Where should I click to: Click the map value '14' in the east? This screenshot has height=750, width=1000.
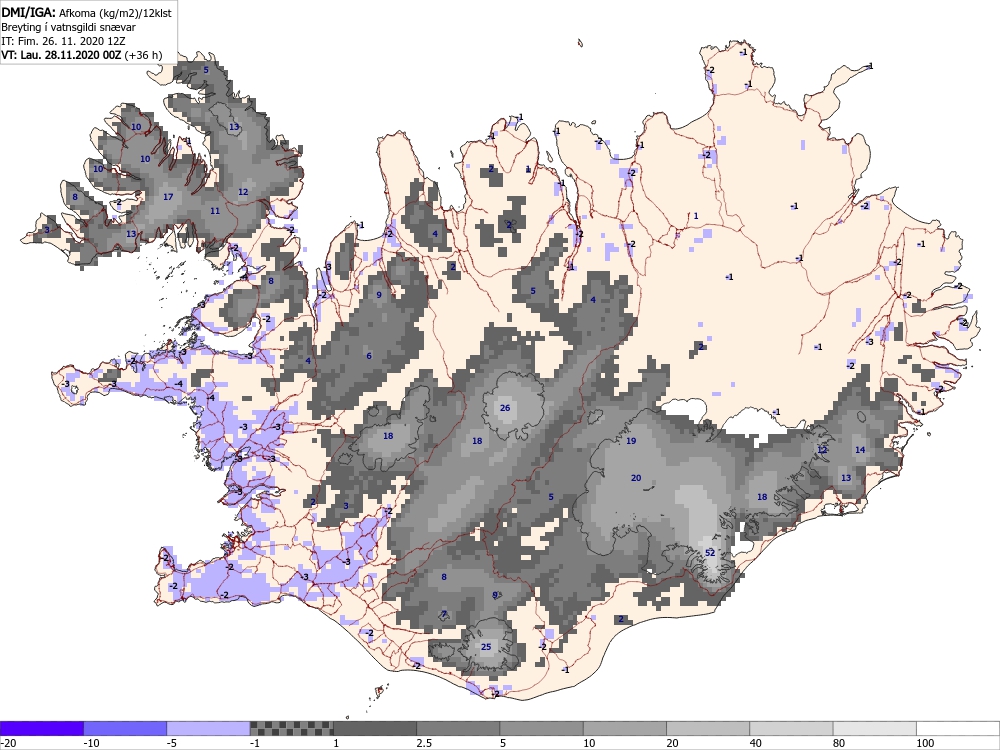point(860,450)
